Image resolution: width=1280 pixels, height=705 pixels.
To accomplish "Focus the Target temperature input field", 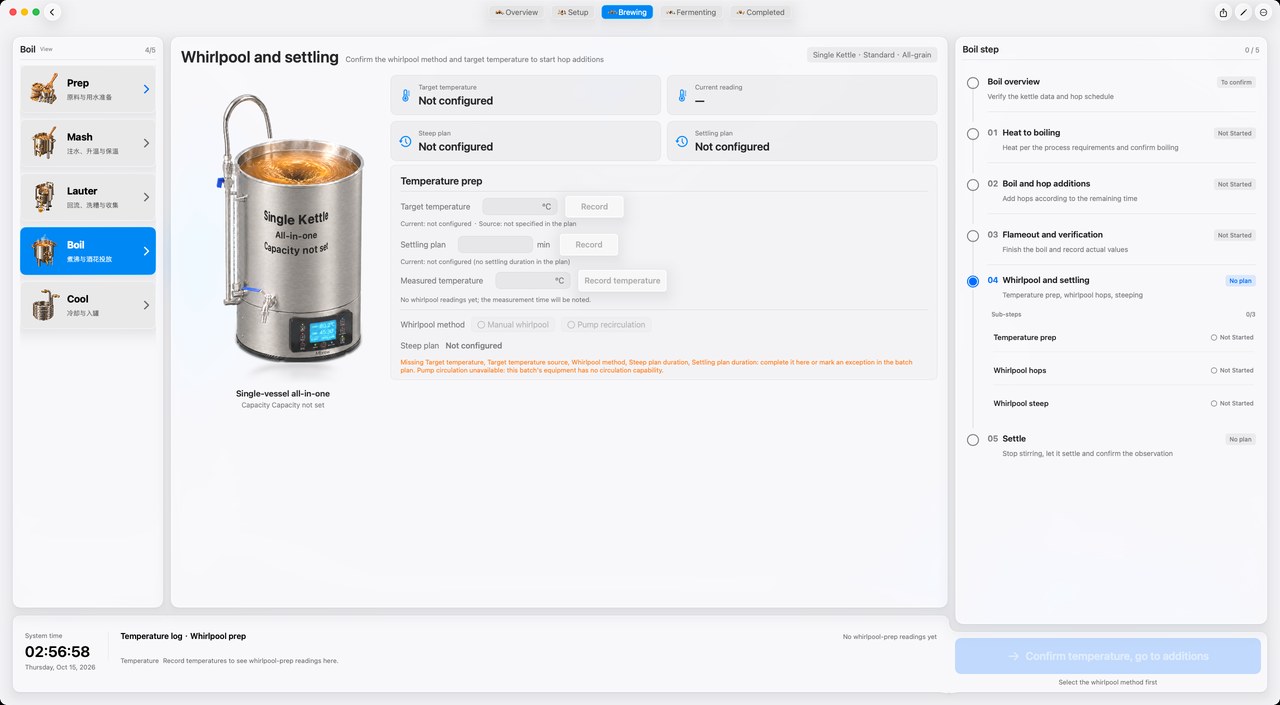I will click(519, 207).
